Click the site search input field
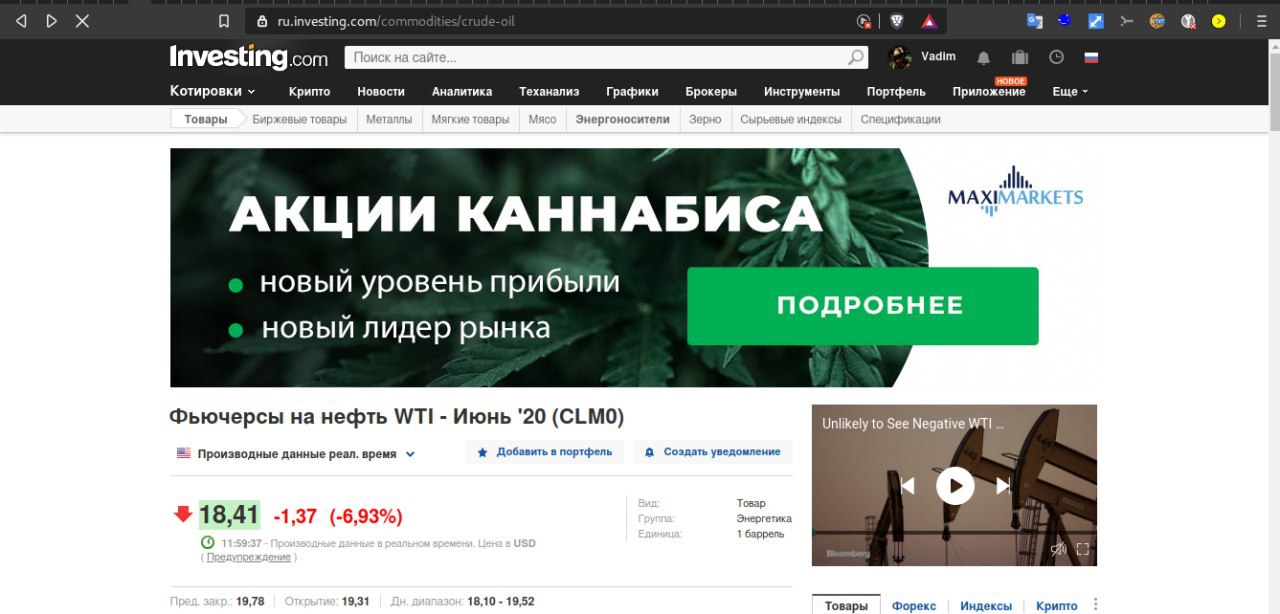 (x=596, y=58)
